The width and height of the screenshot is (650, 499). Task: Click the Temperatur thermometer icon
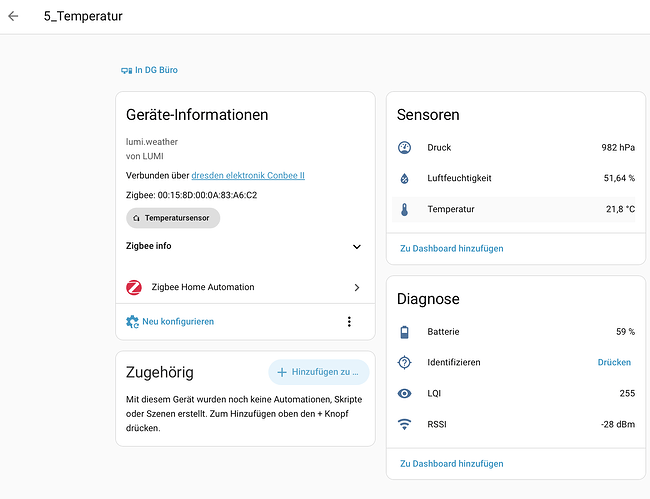point(405,209)
